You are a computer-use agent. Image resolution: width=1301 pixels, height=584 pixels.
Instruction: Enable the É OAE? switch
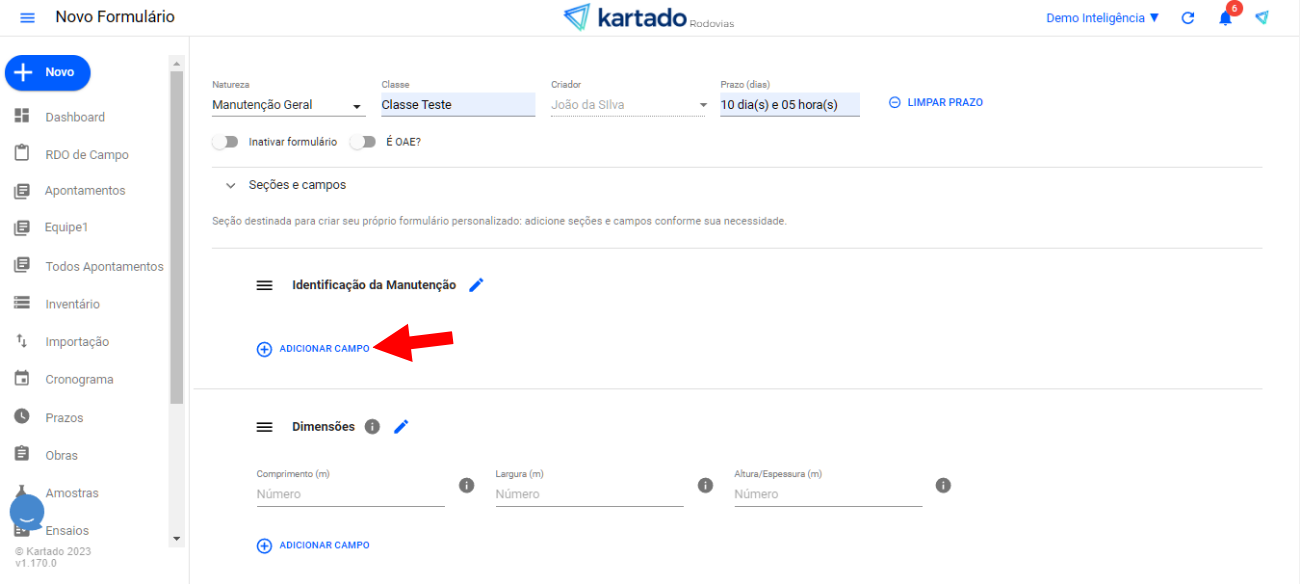click(x=362, y=142)
